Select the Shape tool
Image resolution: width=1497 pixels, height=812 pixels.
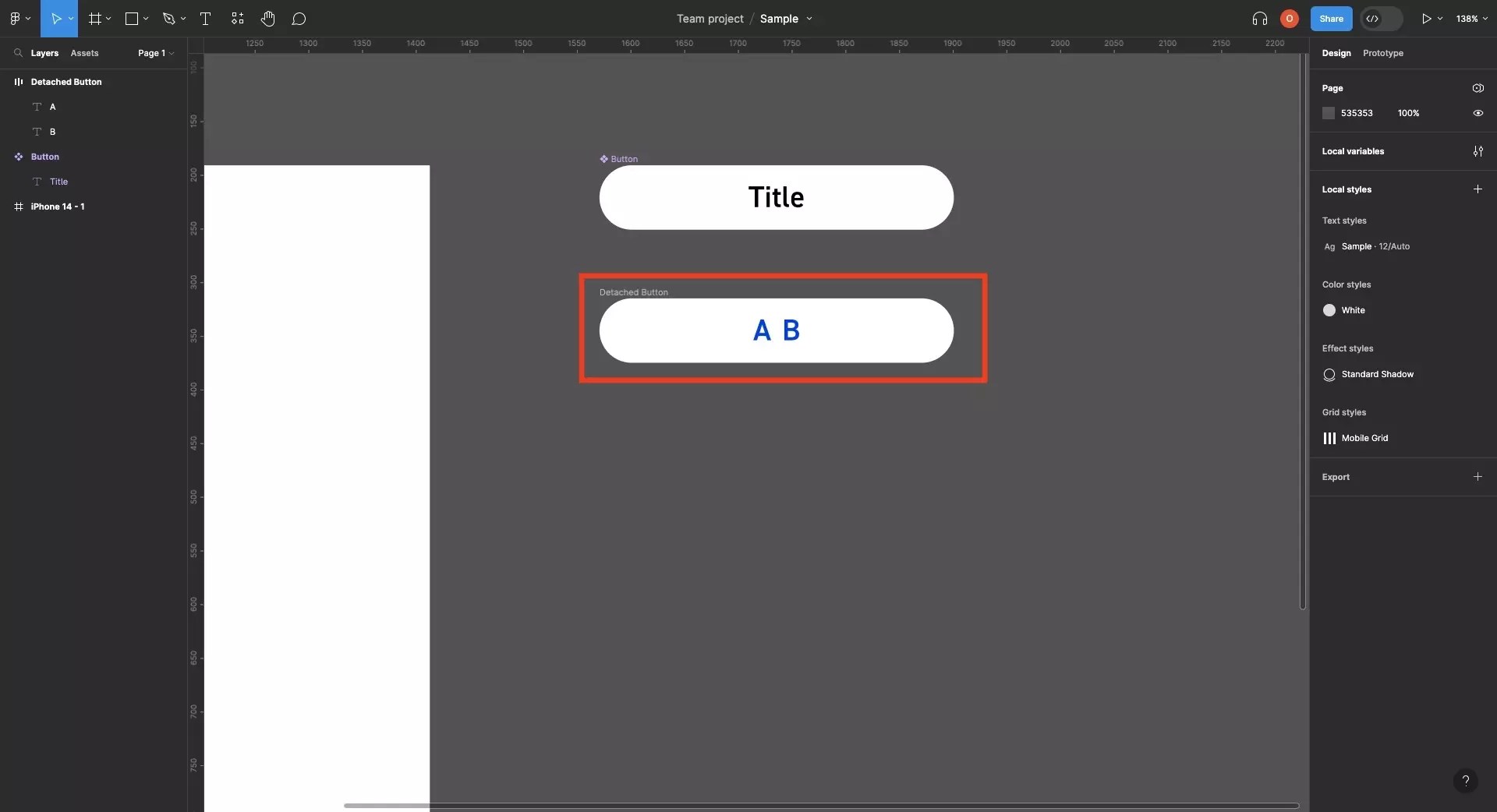(x=131, y=19)
